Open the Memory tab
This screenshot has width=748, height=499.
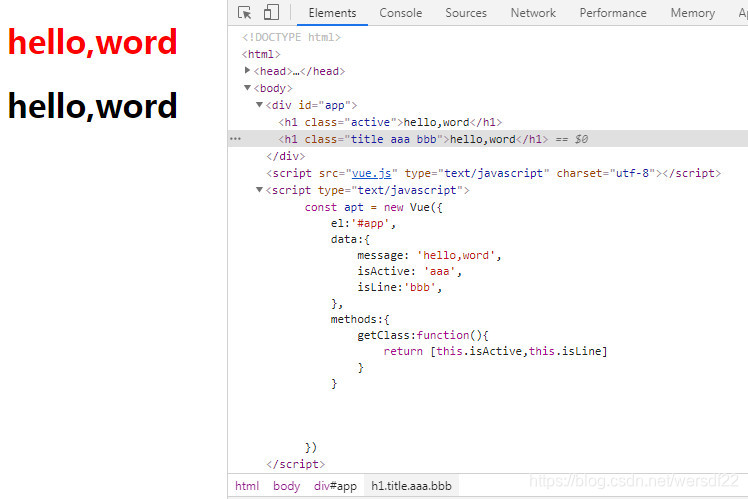[692, 13]
